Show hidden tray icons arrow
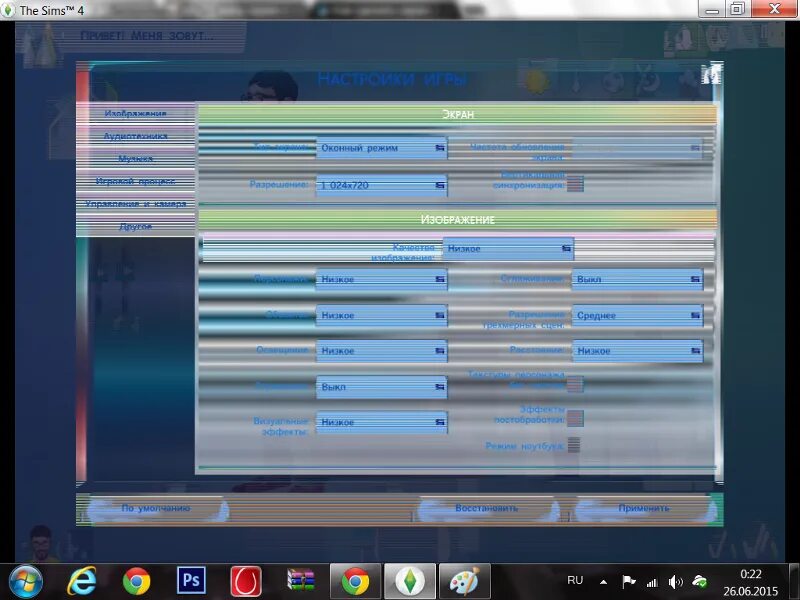 coord(603,581)
